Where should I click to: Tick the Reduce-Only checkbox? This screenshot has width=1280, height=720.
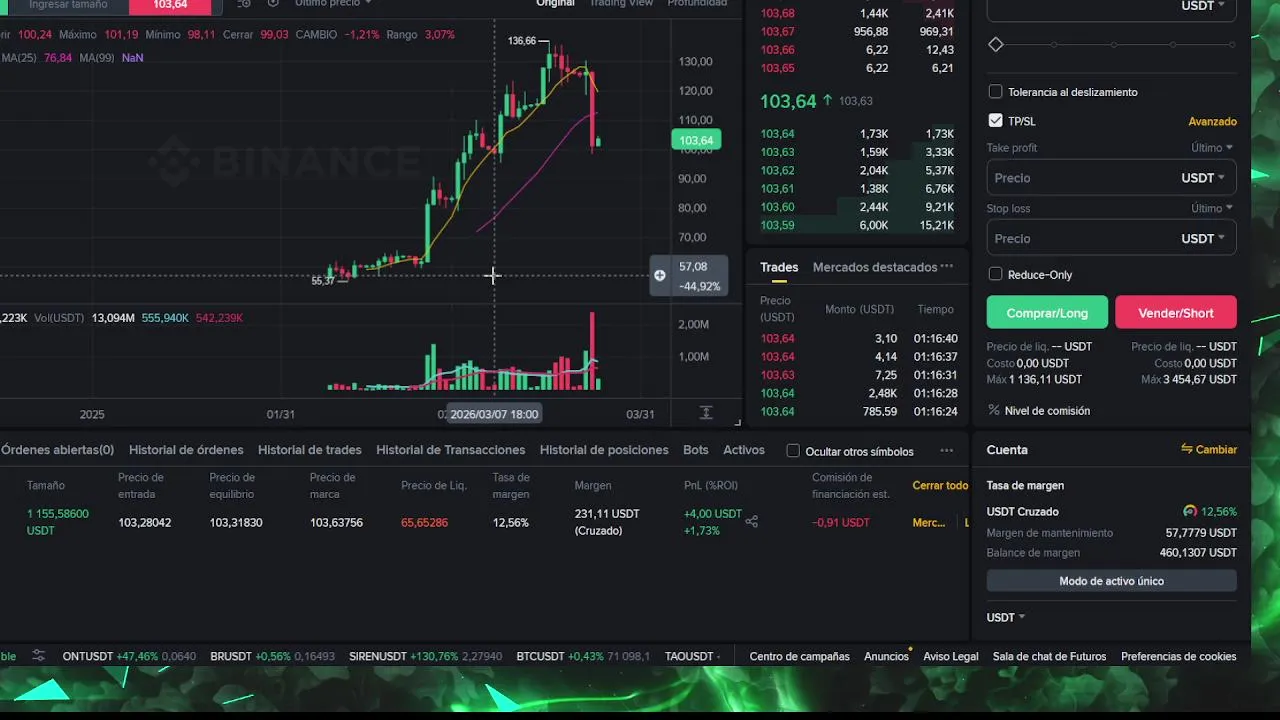click(995, 274)
